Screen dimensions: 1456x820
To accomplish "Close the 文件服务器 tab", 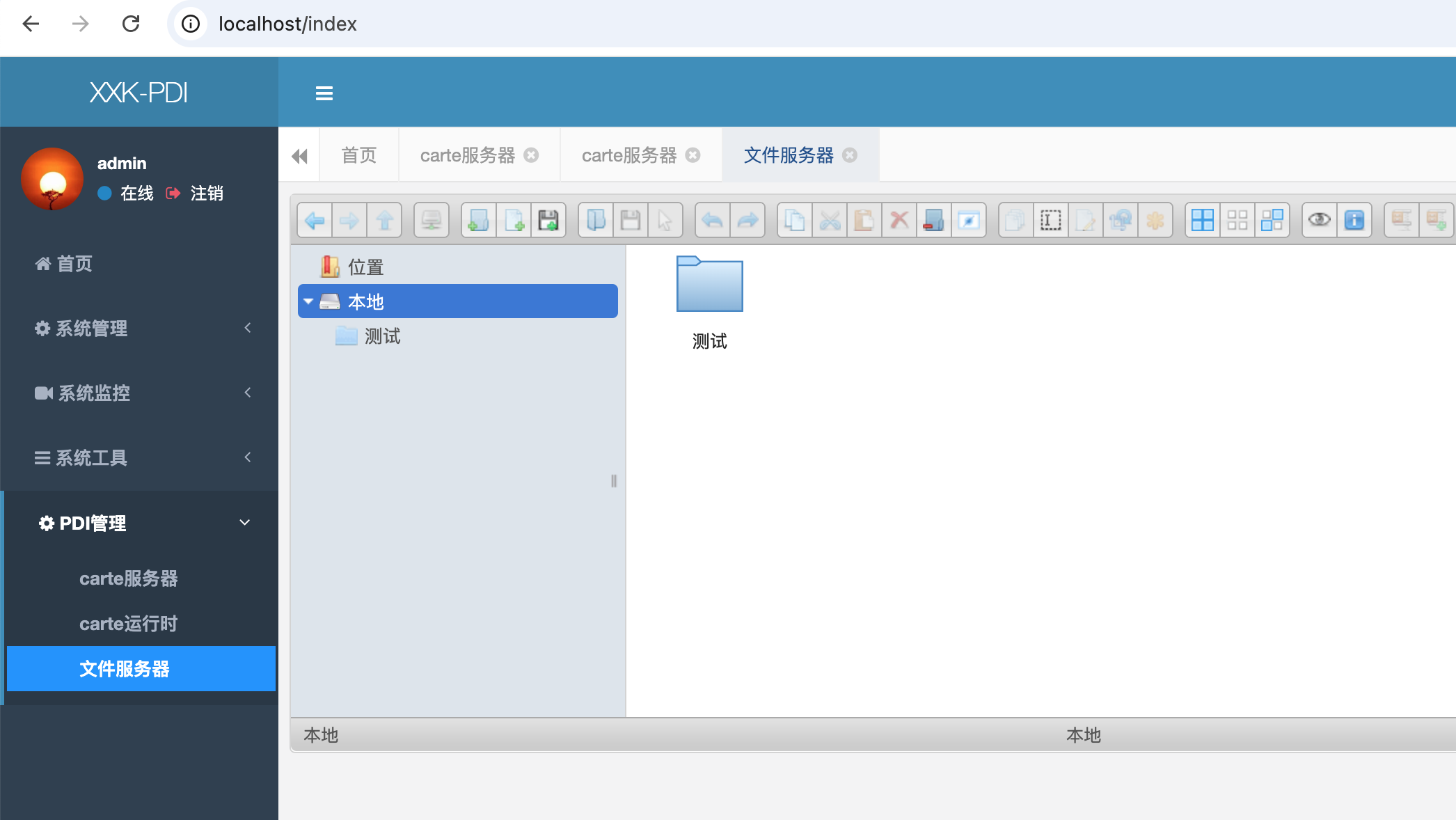I will point(850,155).
